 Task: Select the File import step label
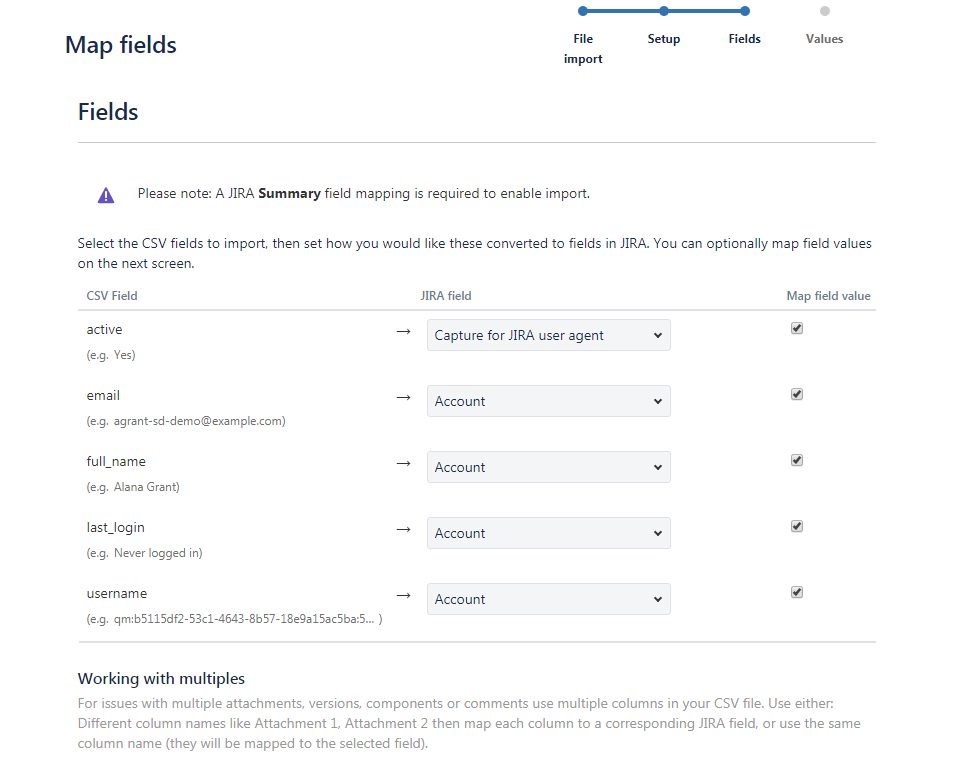tap(583, 49)
